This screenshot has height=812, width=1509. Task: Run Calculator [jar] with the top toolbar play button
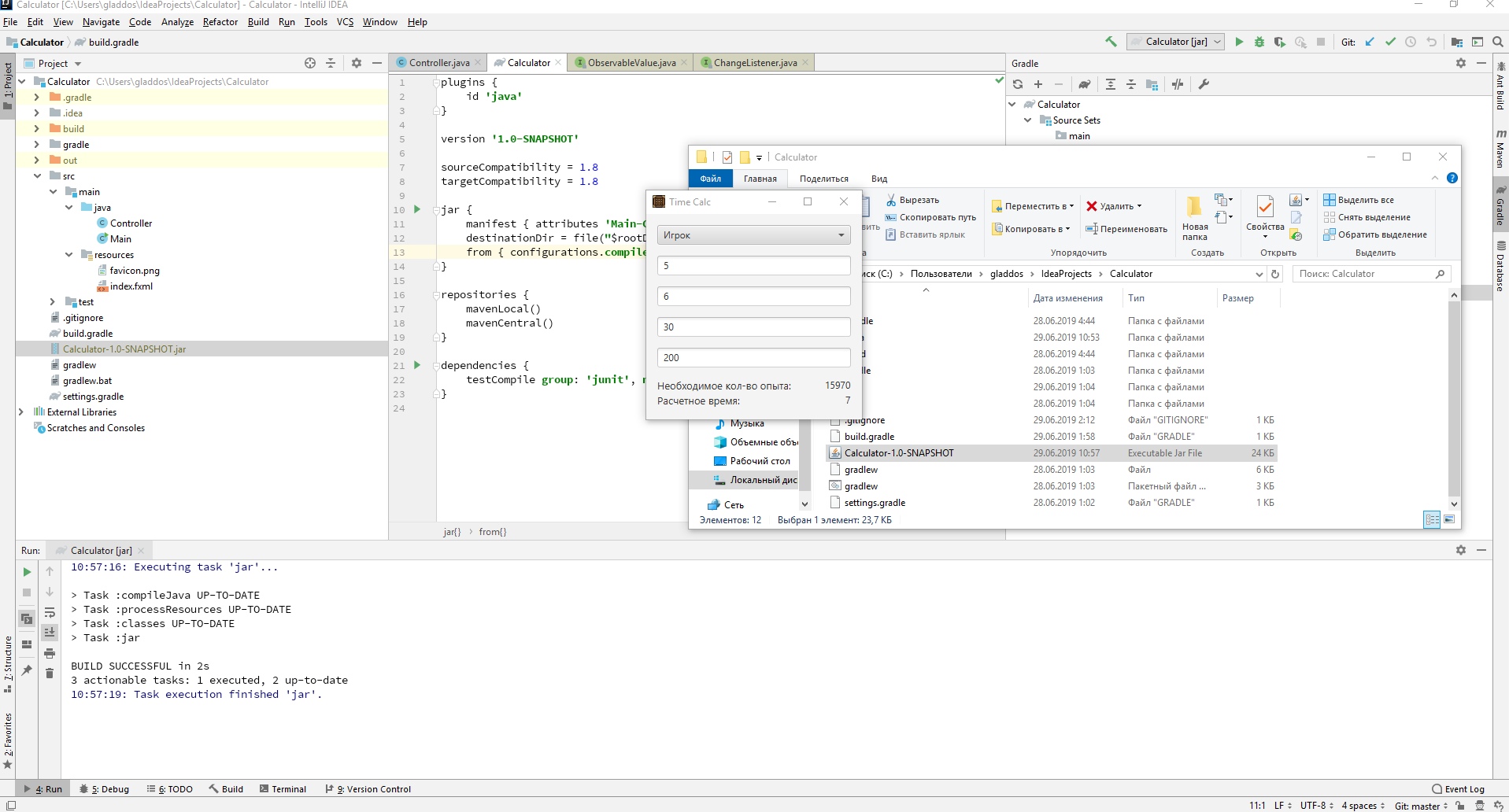click(x=1239, y=42)
